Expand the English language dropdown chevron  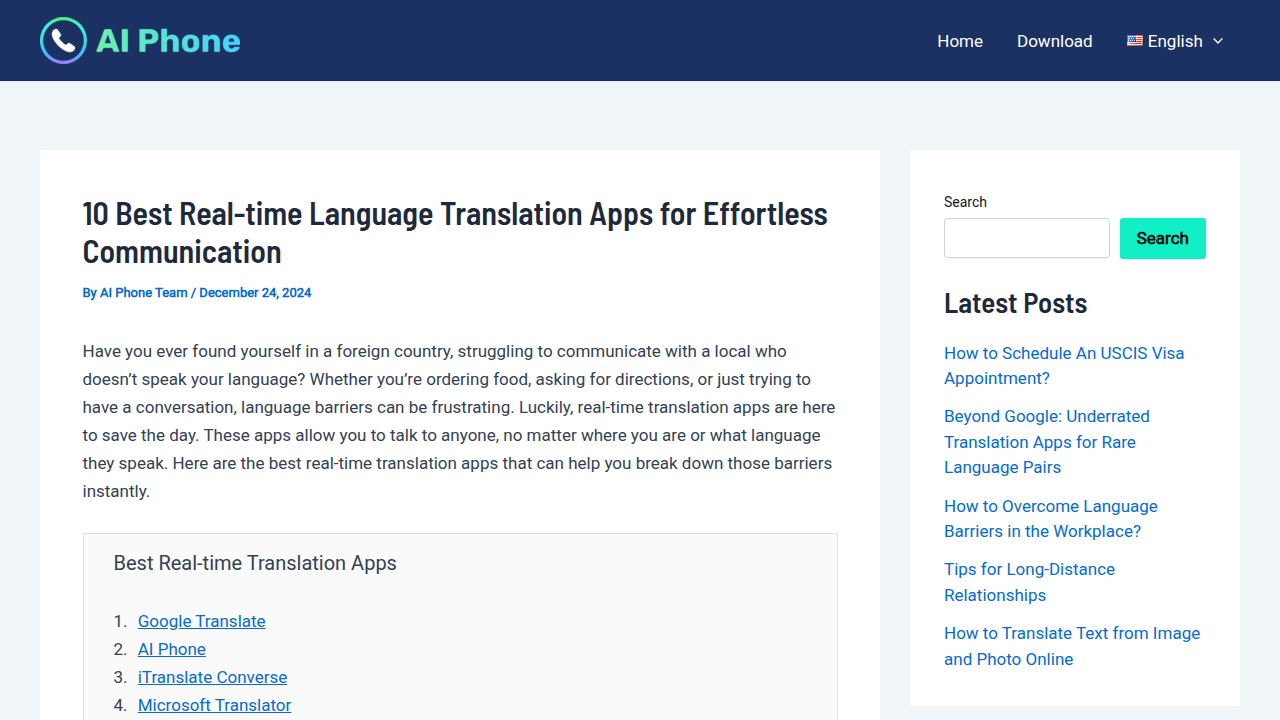pos(1217,41)
